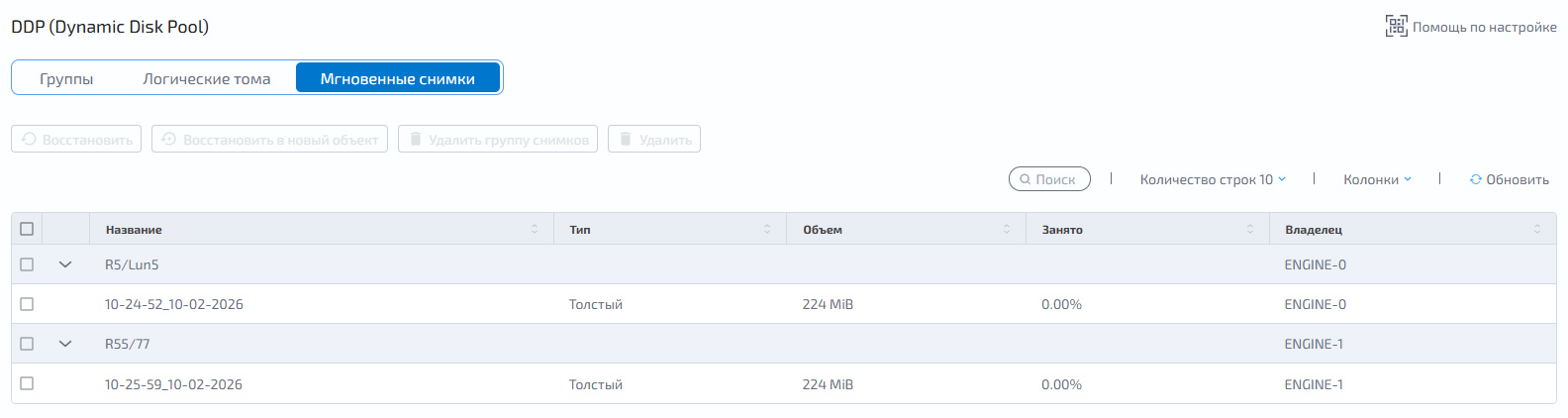Screen dimensions: 1568x418
Task: Check the R5/Lun5 group checkbox
Action: 27,264
